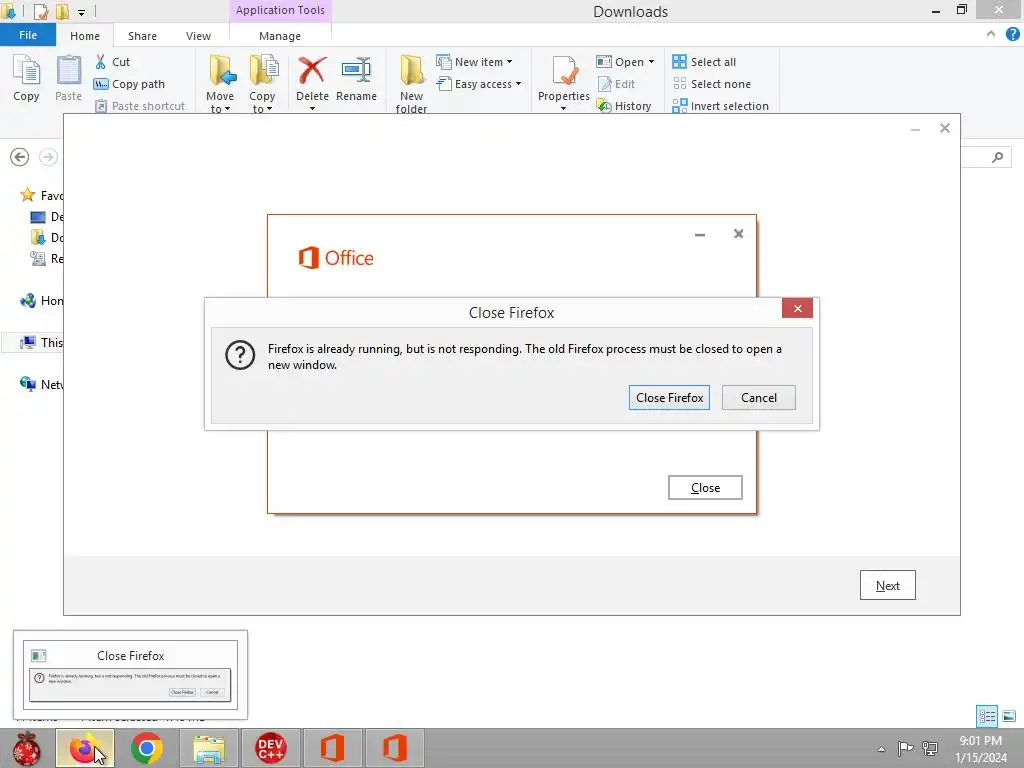The height and width of the screenshot is (768, 1024).
Task: Click the Start button ornament icon
Action: coord(27,748)
